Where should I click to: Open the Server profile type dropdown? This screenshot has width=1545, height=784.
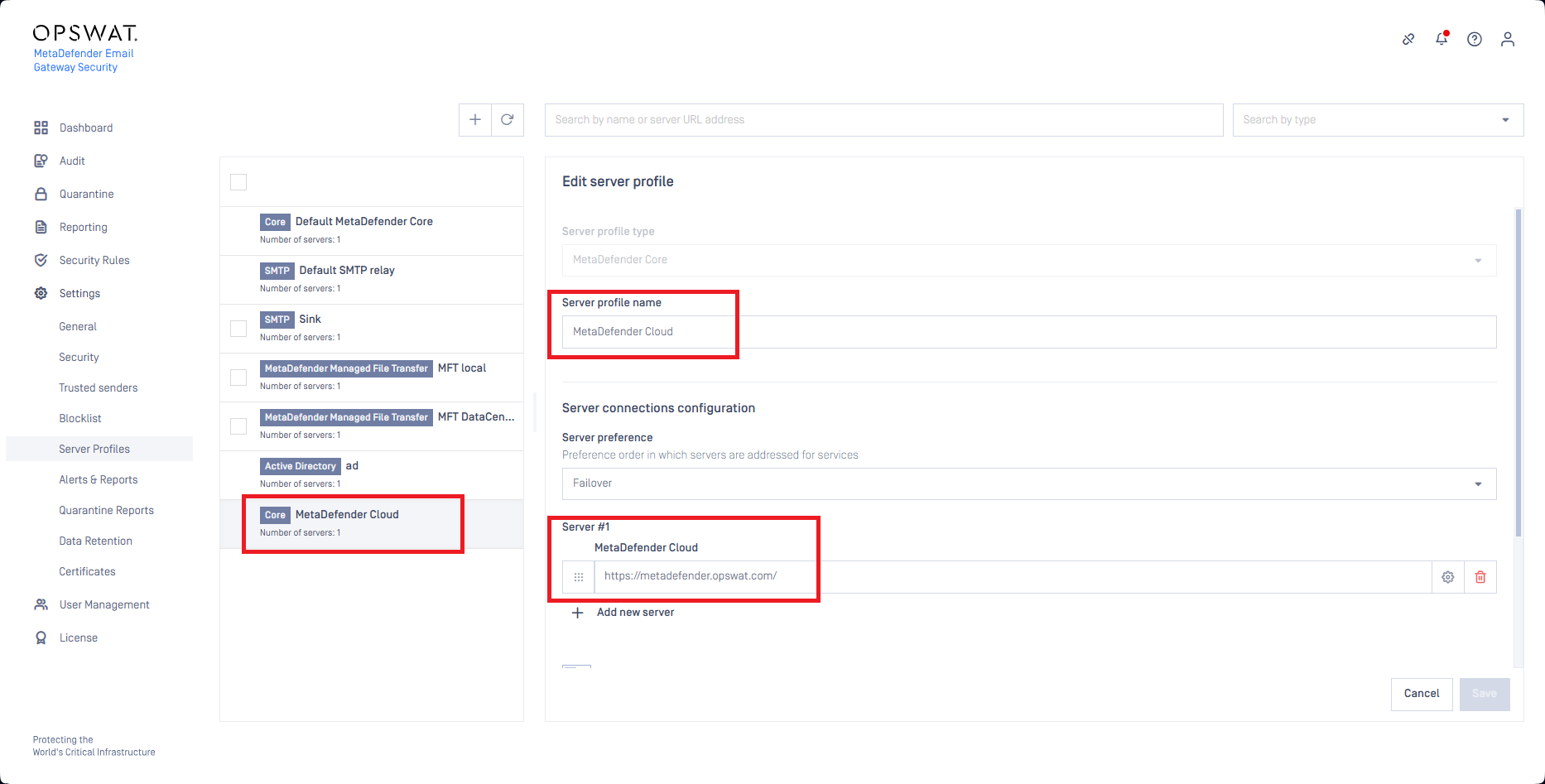1029,260
